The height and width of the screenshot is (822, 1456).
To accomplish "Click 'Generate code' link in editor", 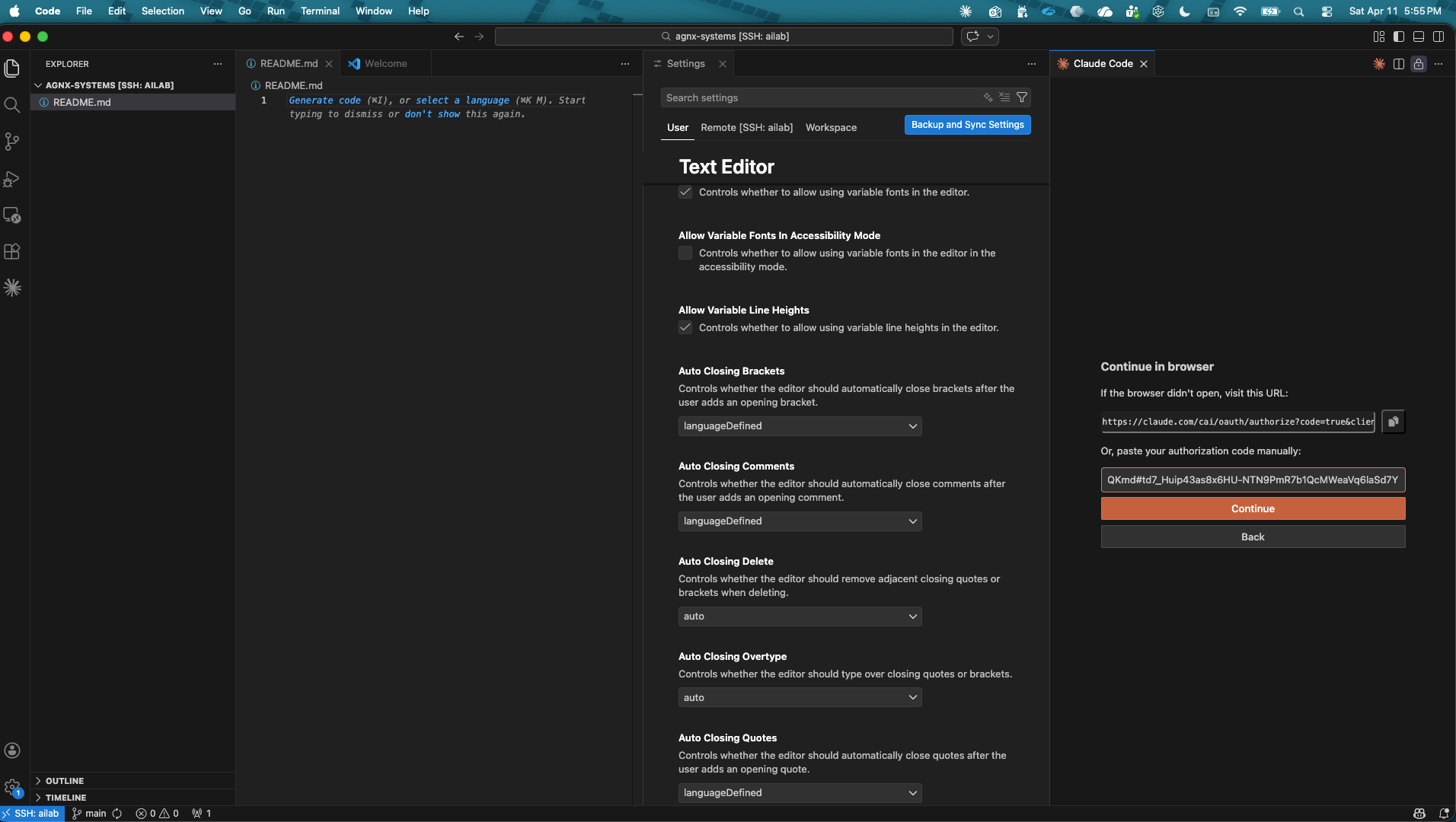I will (324, 100).
